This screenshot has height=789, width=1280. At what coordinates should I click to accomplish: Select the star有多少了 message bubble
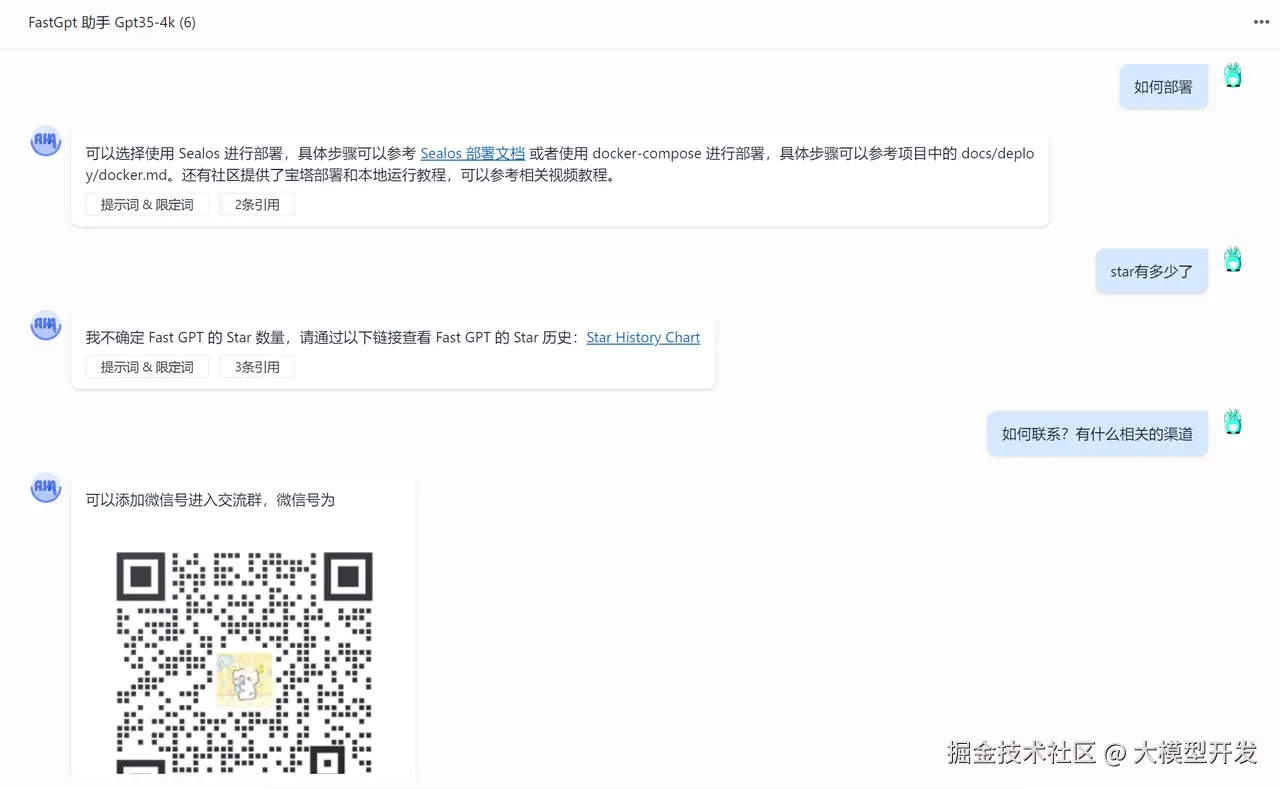tap(1151, 271)
